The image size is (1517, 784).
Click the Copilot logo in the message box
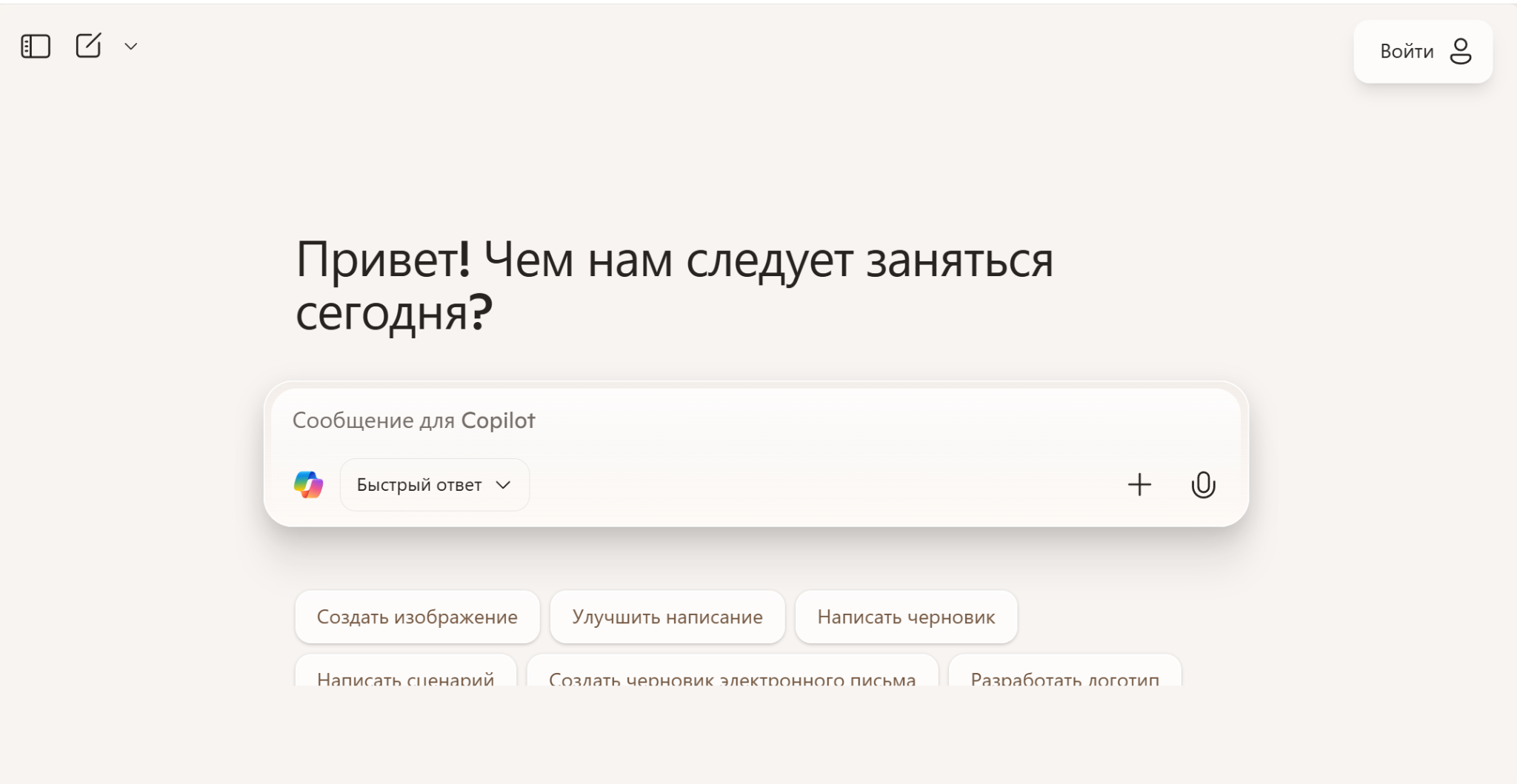point(310,484)
